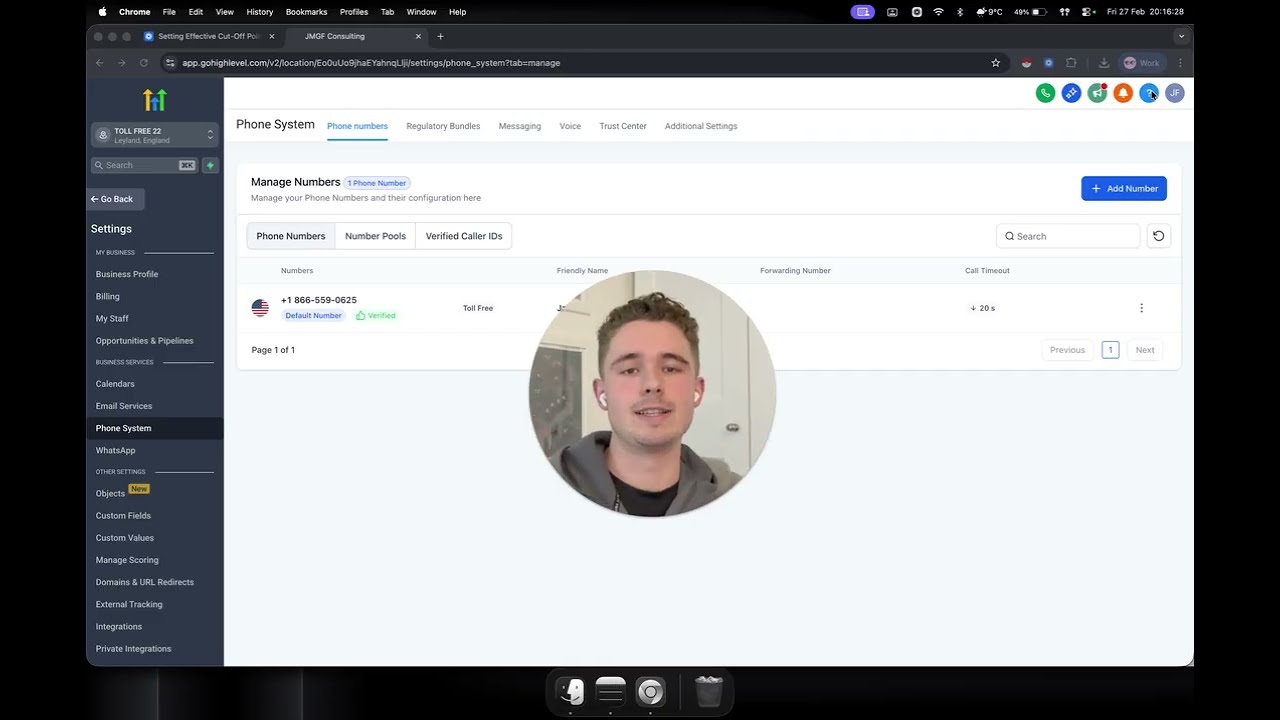Switch to Trust Center tab
Screen dimensions: 1280x720
click(x=623, y=126)
